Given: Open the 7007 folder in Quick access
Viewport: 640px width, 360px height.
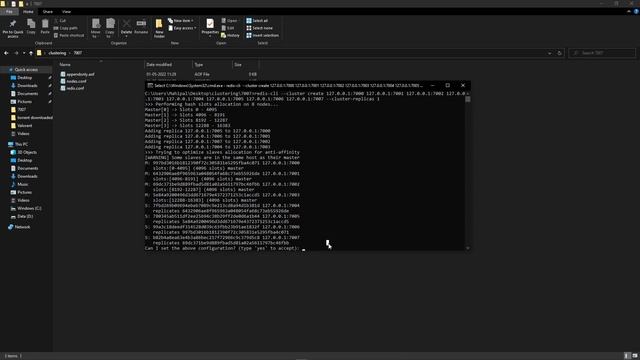Looking at the screenshot, I should click(22, 110).
